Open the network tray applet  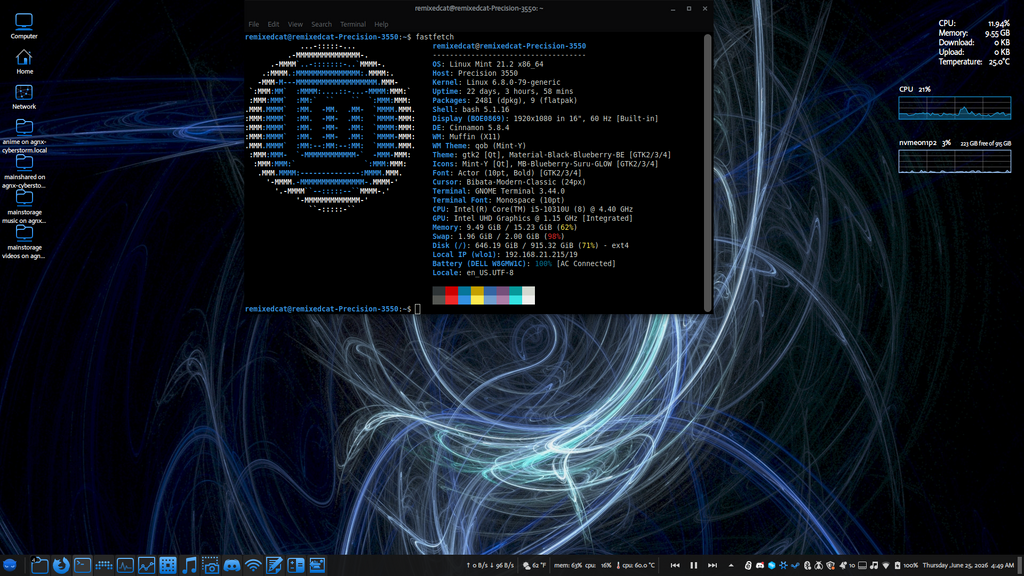pyautogui.click(x=886, y=565)
